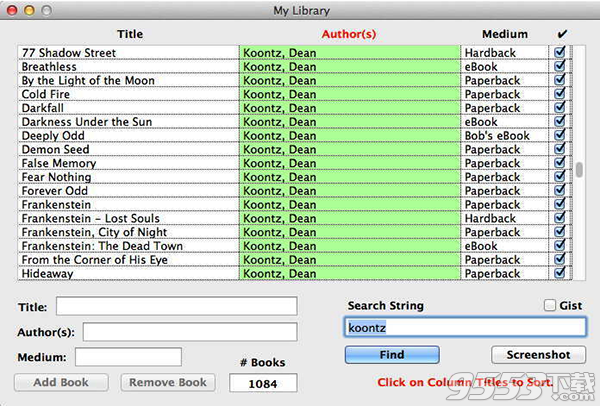Toggle the Deeply Odd row checkbox
Viewport: 600px width, 406px height.
click(x=559, y=135)
